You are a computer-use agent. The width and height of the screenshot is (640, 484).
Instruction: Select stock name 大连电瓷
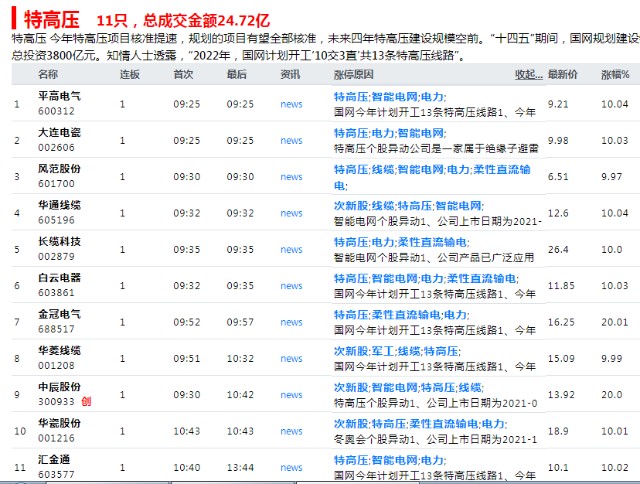[59, 132]
